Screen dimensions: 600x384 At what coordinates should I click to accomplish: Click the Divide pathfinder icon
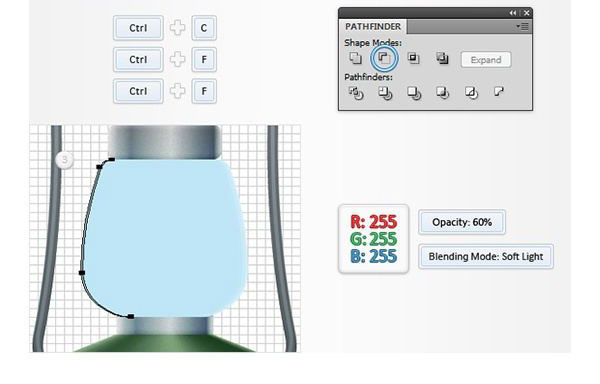pos(356,93)
